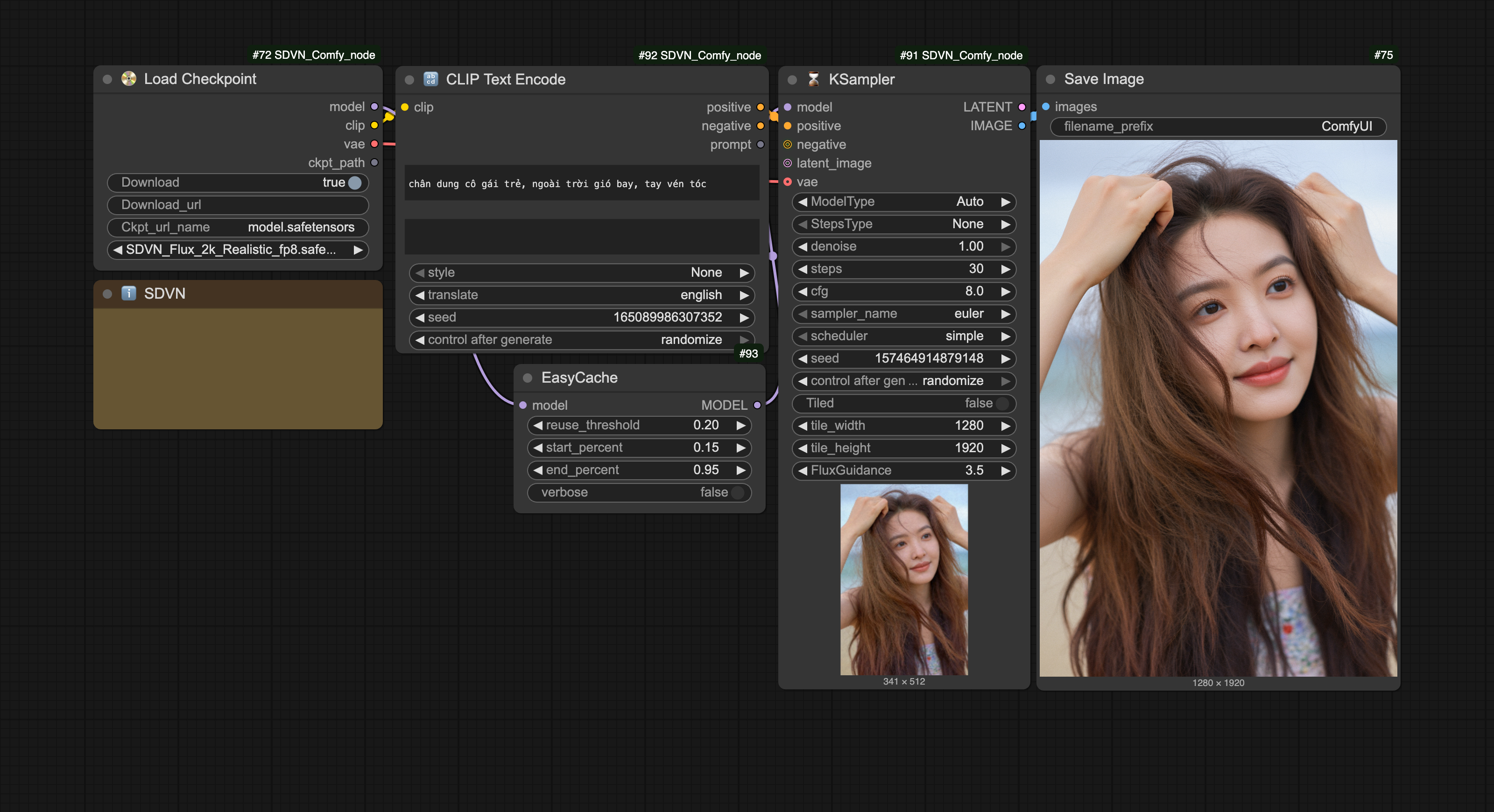The image size is (1494, 812).
Task: Click the CLIP Text Encode prompt output port
Action: click(761, 144)
